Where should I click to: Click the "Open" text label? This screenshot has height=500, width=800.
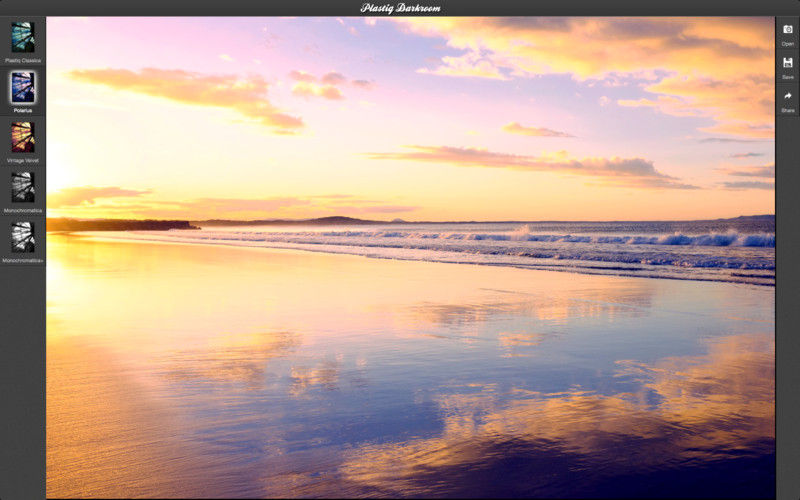[787, 44]
